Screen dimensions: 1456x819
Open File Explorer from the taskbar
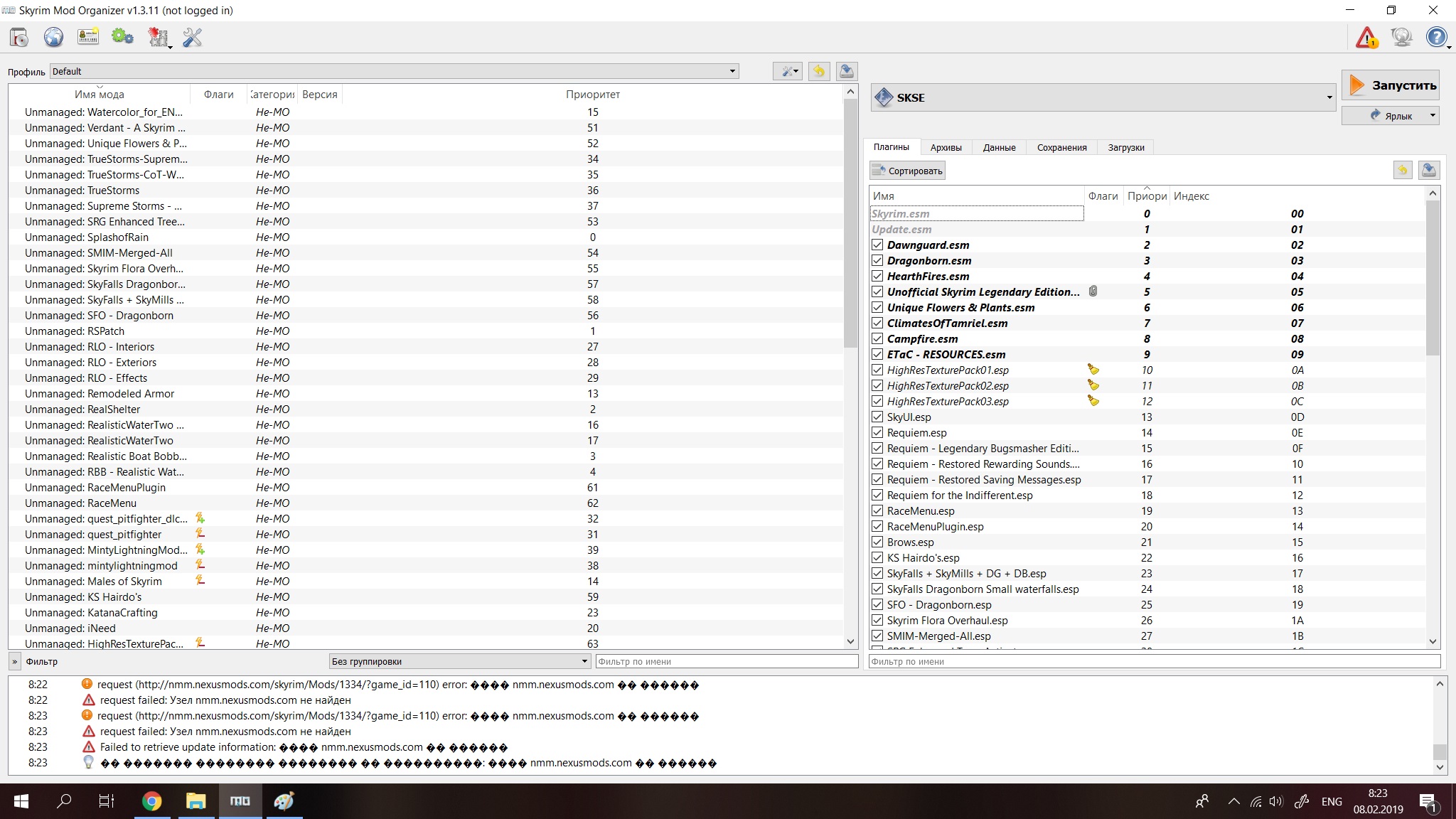point(196,801)
